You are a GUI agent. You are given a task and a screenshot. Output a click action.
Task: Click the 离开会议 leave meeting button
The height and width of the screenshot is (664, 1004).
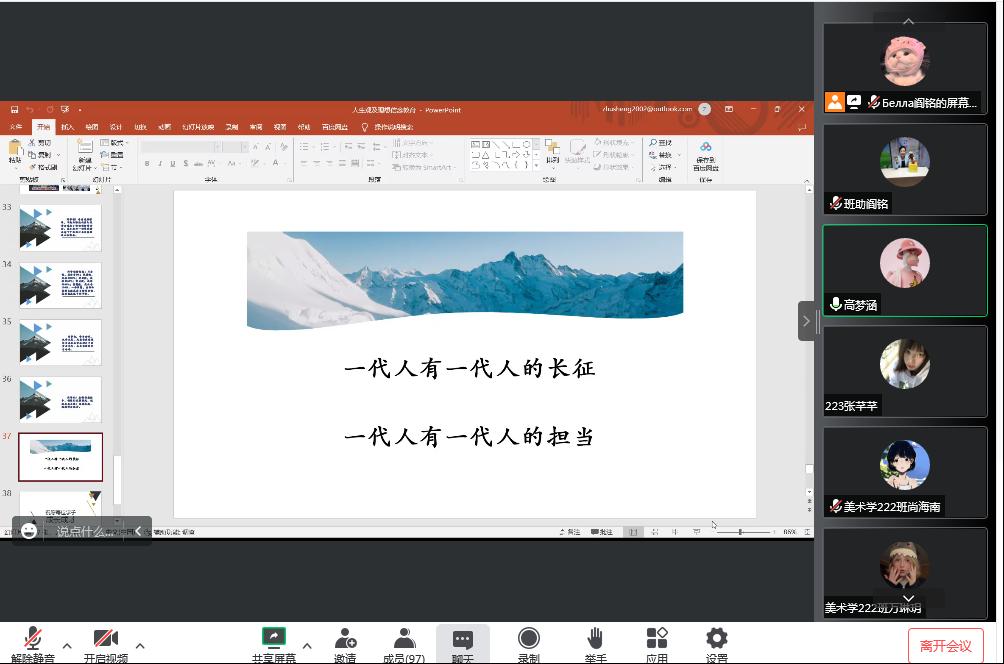tap(945, 646)
